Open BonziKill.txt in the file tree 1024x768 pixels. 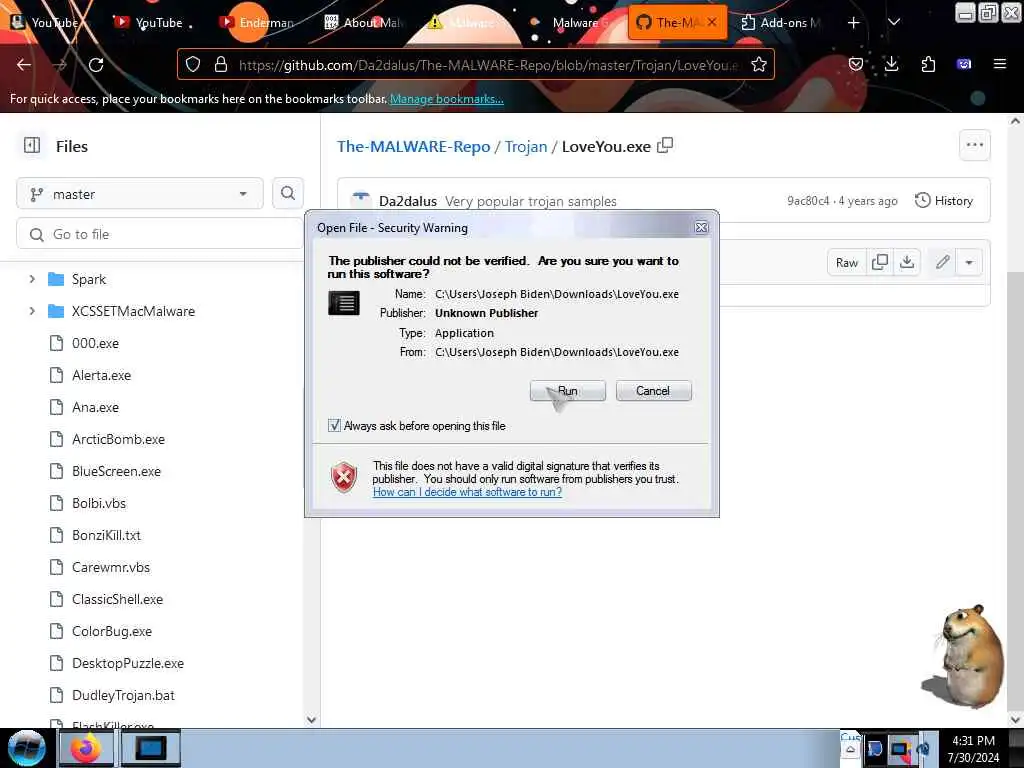click(x=106, y=535)
